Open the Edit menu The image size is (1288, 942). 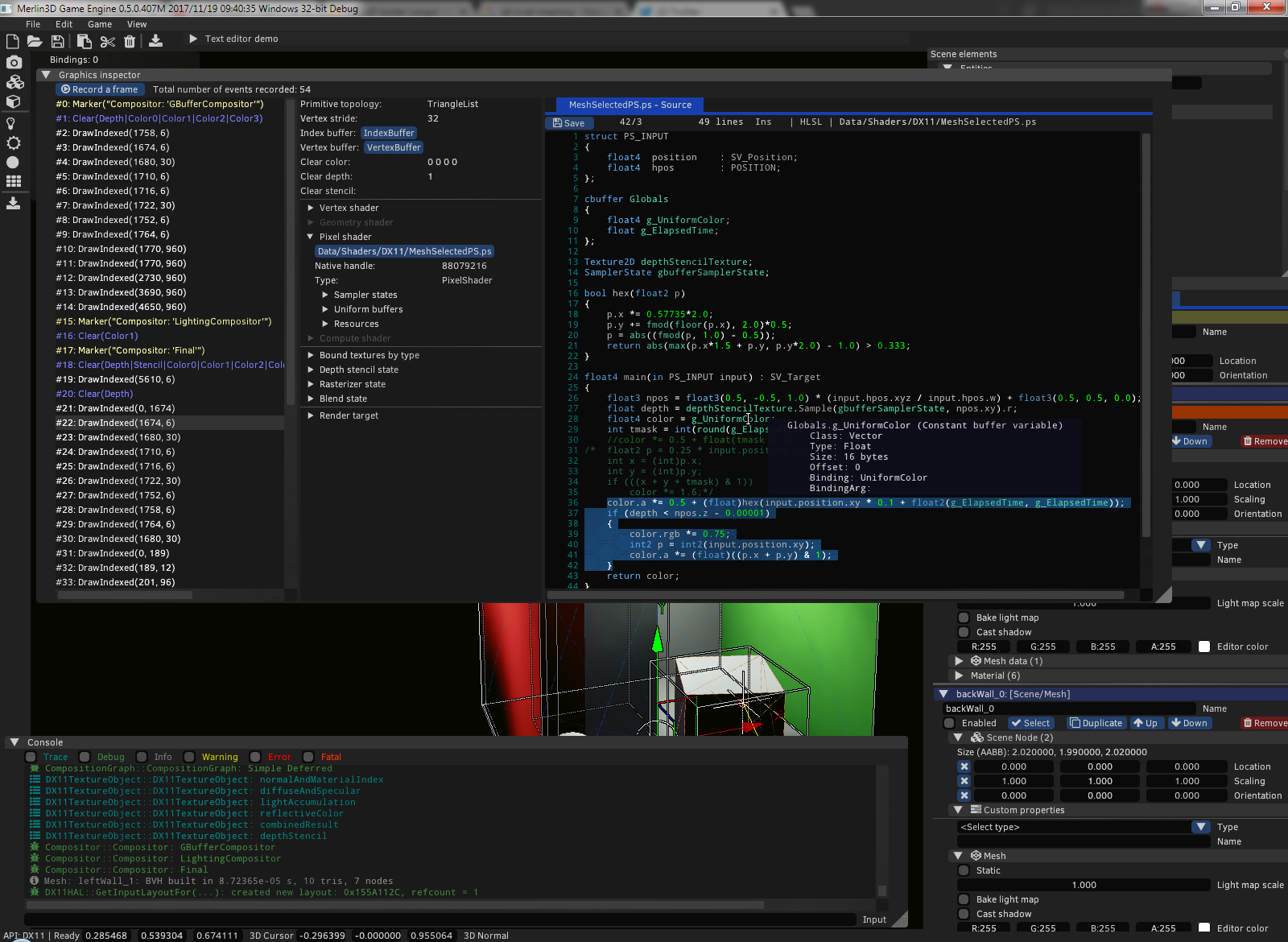64,24
